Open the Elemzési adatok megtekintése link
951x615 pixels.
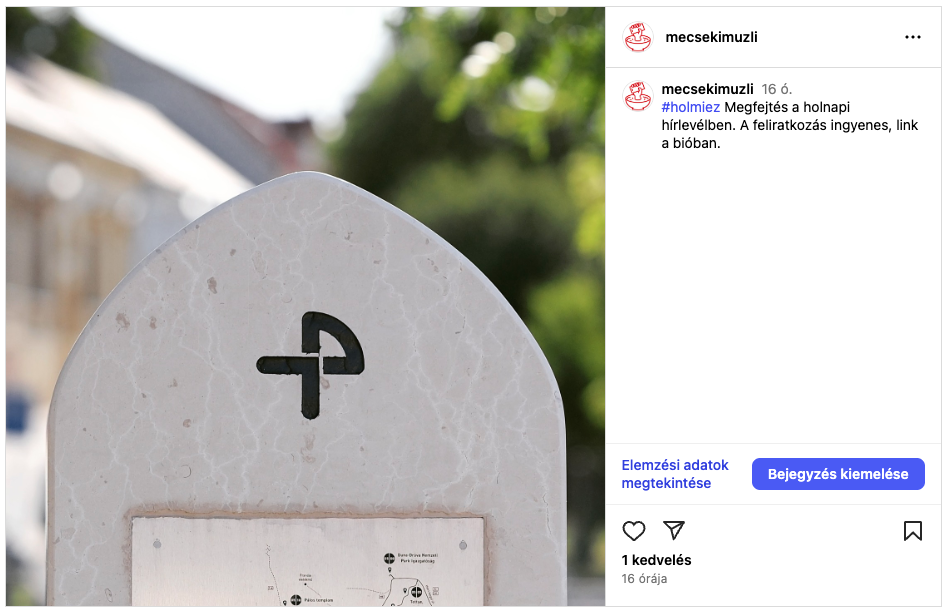[x=674, y=474]
